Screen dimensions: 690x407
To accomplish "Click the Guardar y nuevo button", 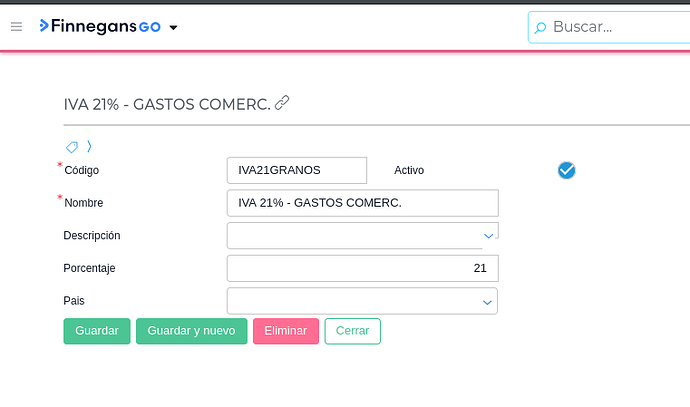I will pos(191,331).
